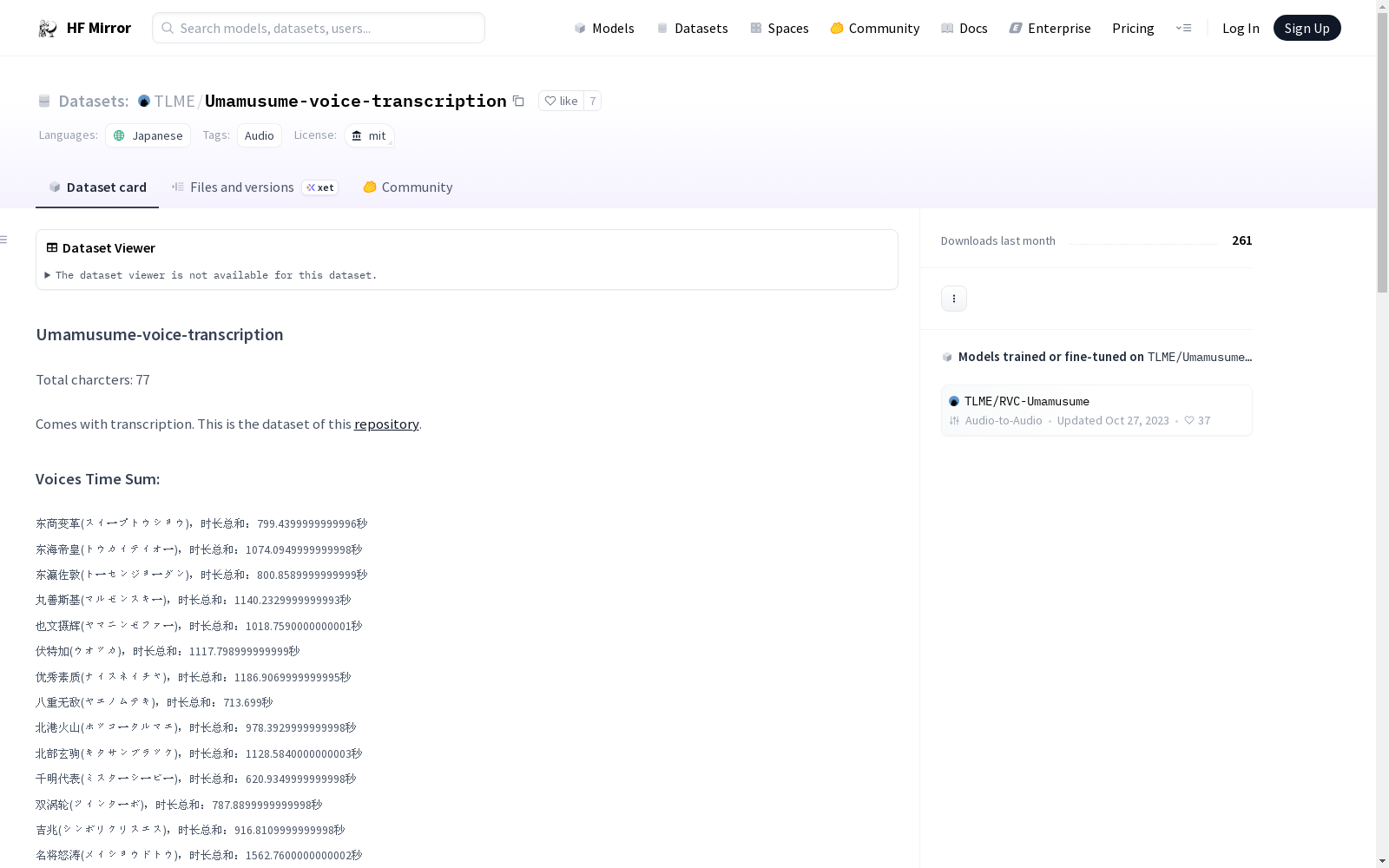Click the page vertical scrollbar thumb

(x=1382, y=153)
